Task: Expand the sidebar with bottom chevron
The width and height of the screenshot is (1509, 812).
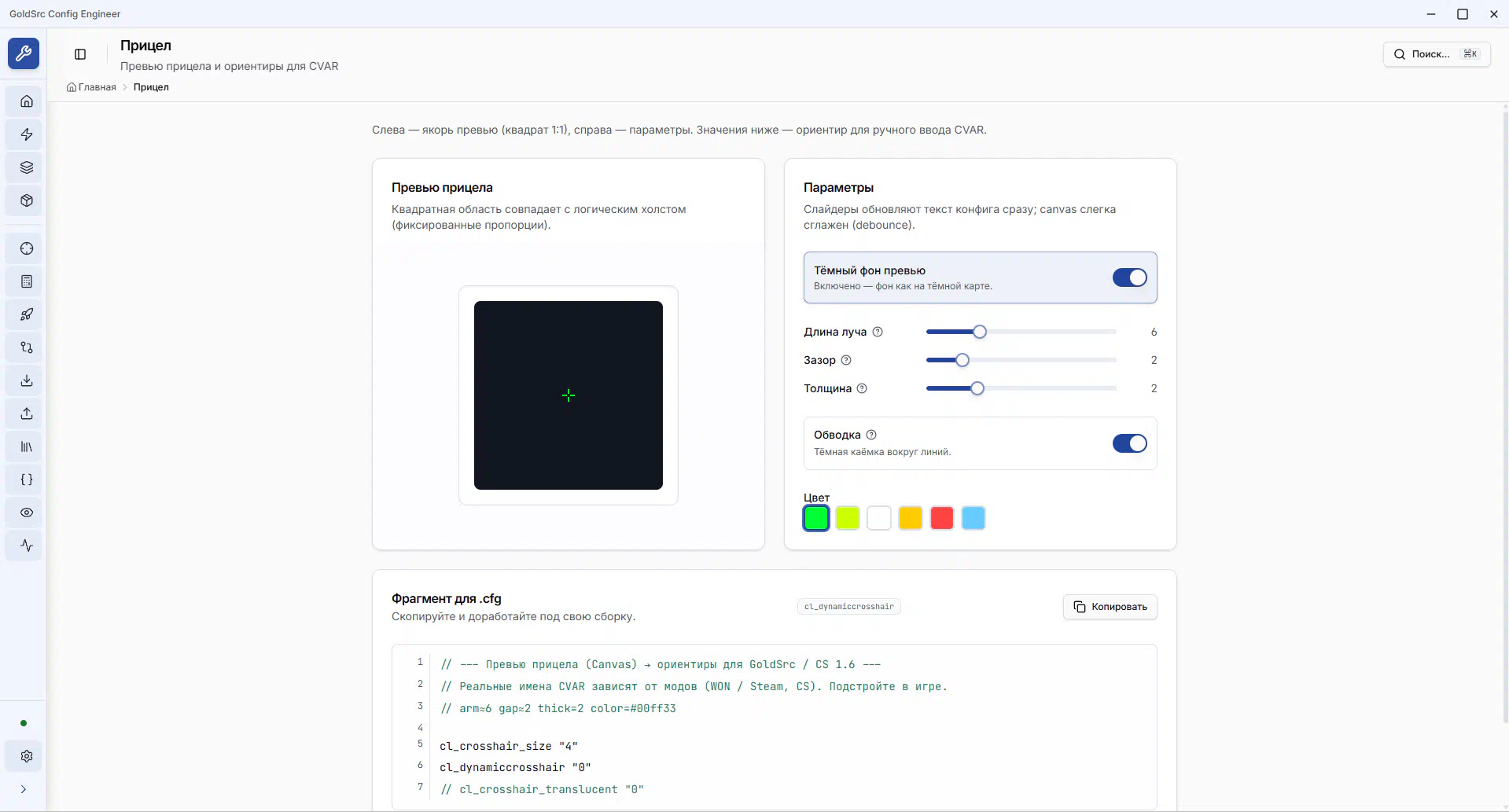Action: pyautogui.click(x=24, y=789)
